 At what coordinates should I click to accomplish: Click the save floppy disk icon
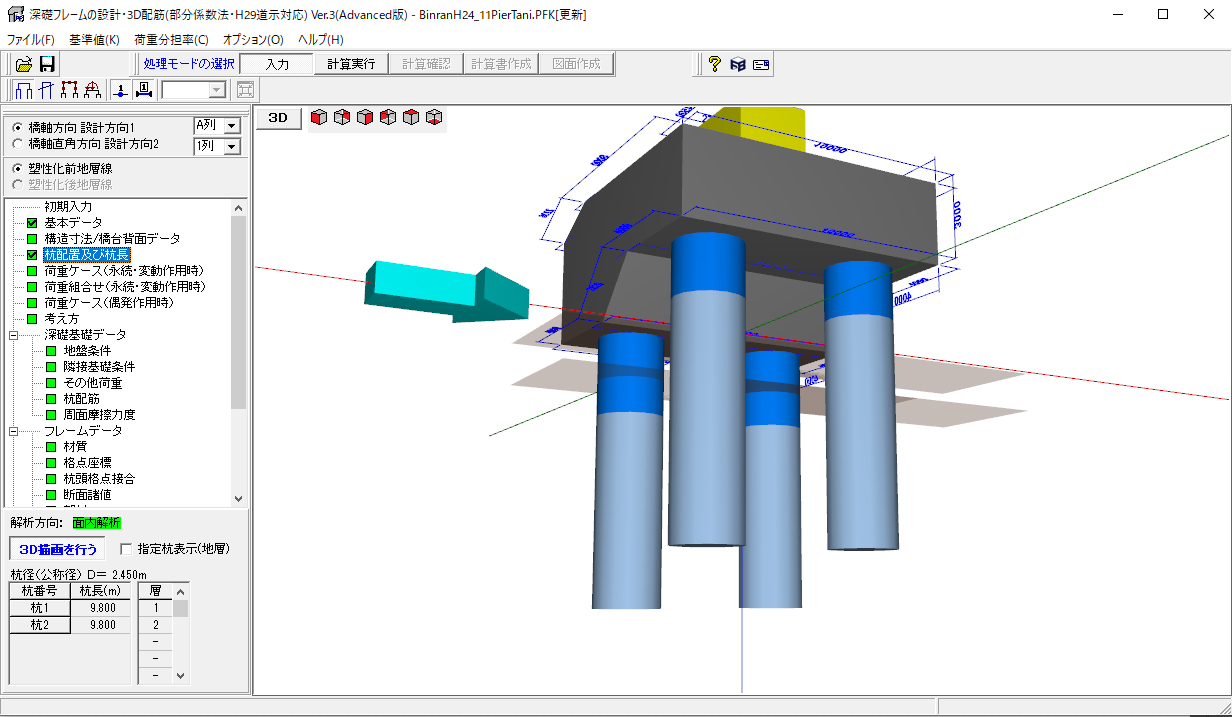click(47, 64)
